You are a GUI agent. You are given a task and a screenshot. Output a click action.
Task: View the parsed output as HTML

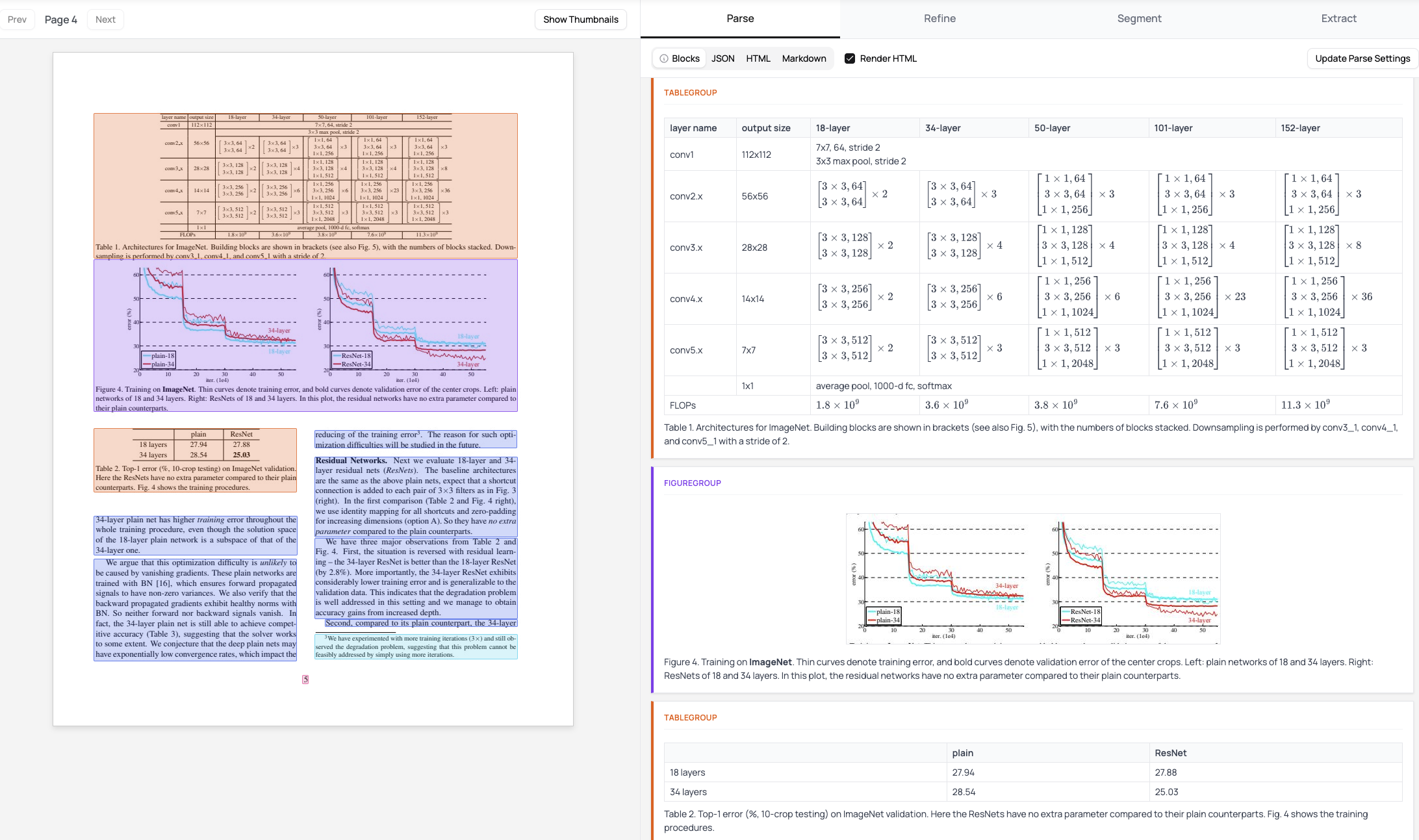pyautogui.click(x=758, y=58)
